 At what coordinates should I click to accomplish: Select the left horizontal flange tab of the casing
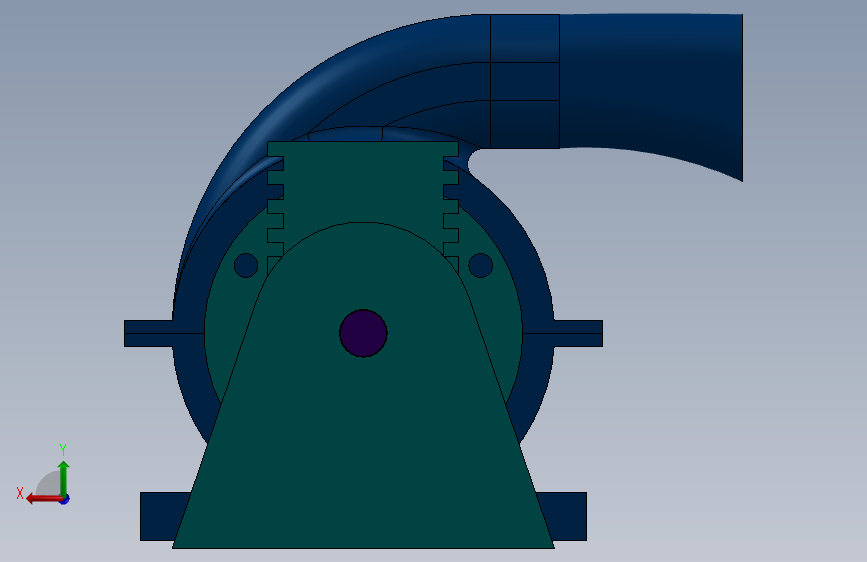click(x=149, y=334)
